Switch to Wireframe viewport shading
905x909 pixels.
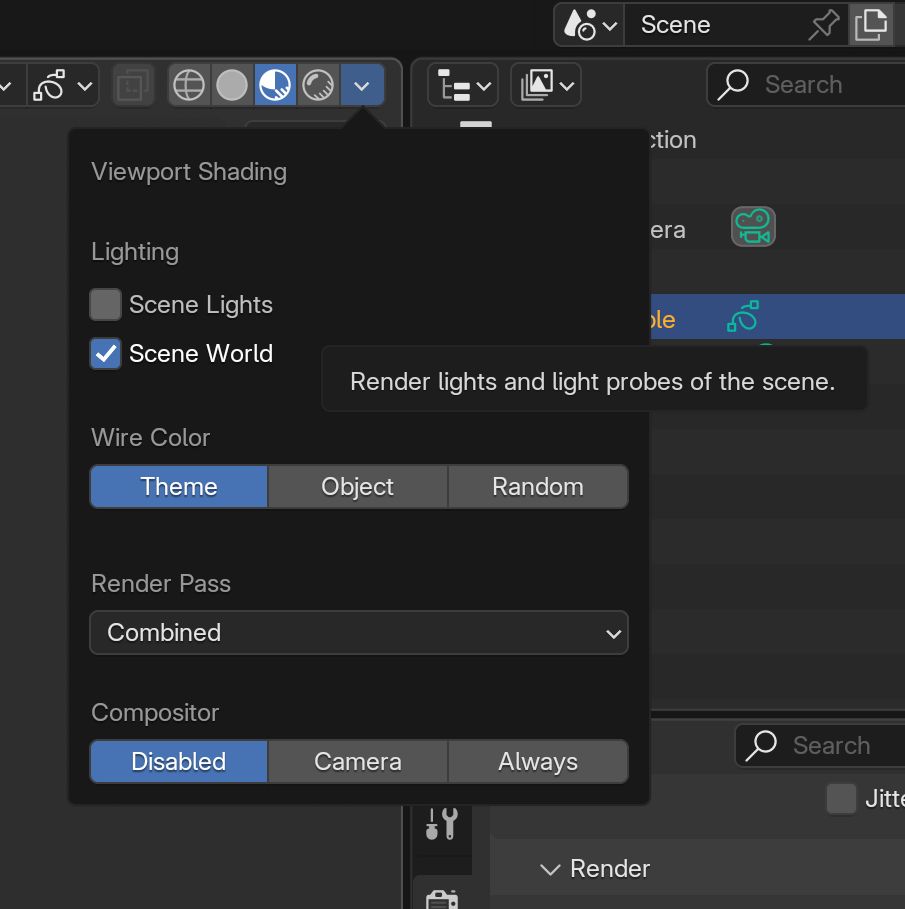point(189,85)
